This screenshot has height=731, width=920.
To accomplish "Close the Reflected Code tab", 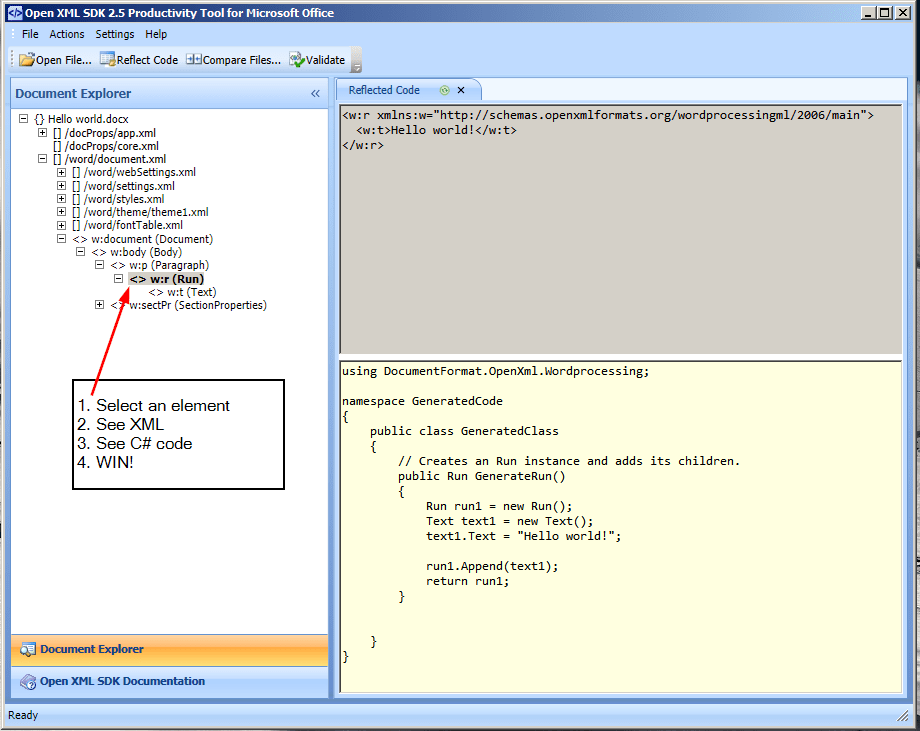I will (460, 89).
